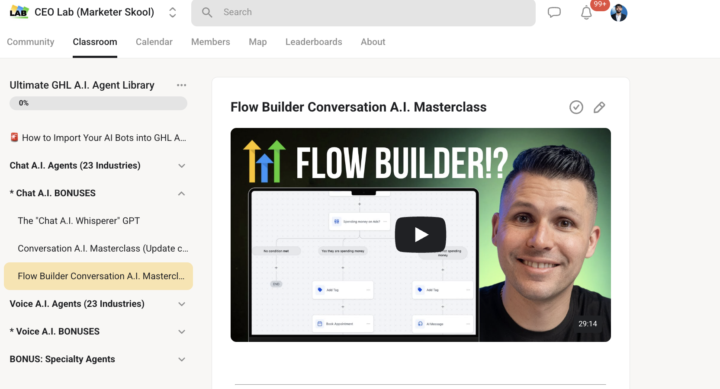Viewport: 720px width, 389px height.
Task: Click the Flow Builder Conversation A.I. Masterclass heading
Action: coord(358,107)
